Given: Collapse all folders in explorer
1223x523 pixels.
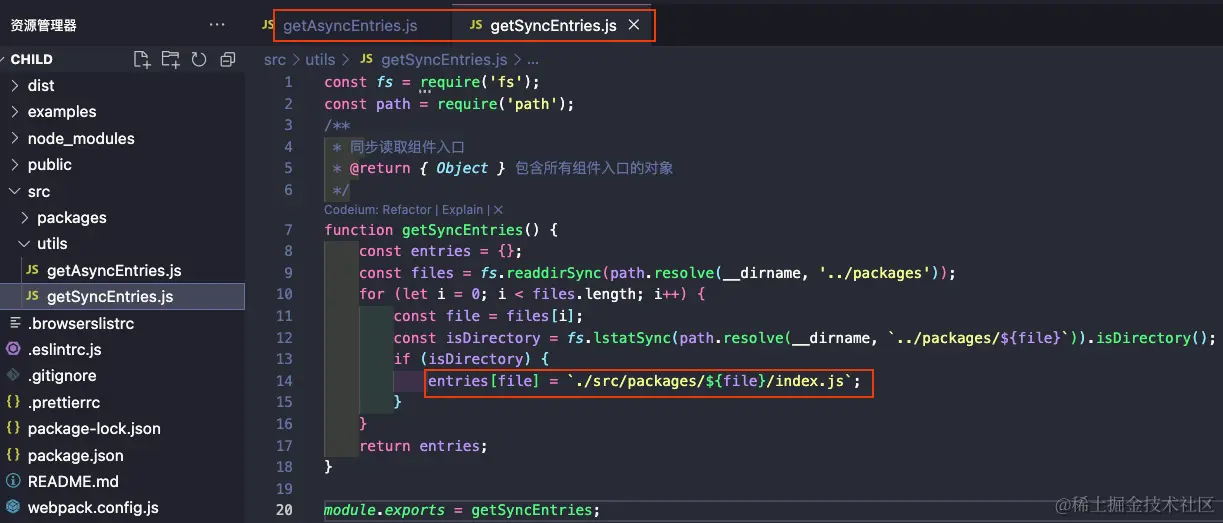Looking at the screenshot, I should 227,59.
